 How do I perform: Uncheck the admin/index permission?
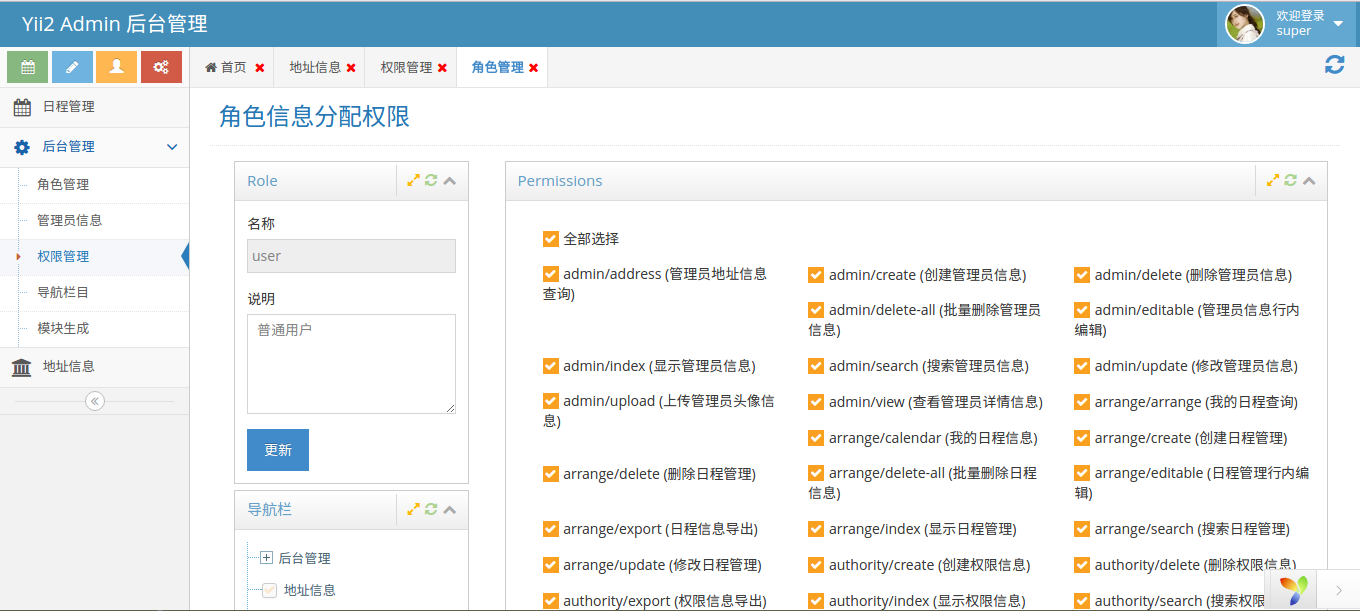(x=551, y=366)
